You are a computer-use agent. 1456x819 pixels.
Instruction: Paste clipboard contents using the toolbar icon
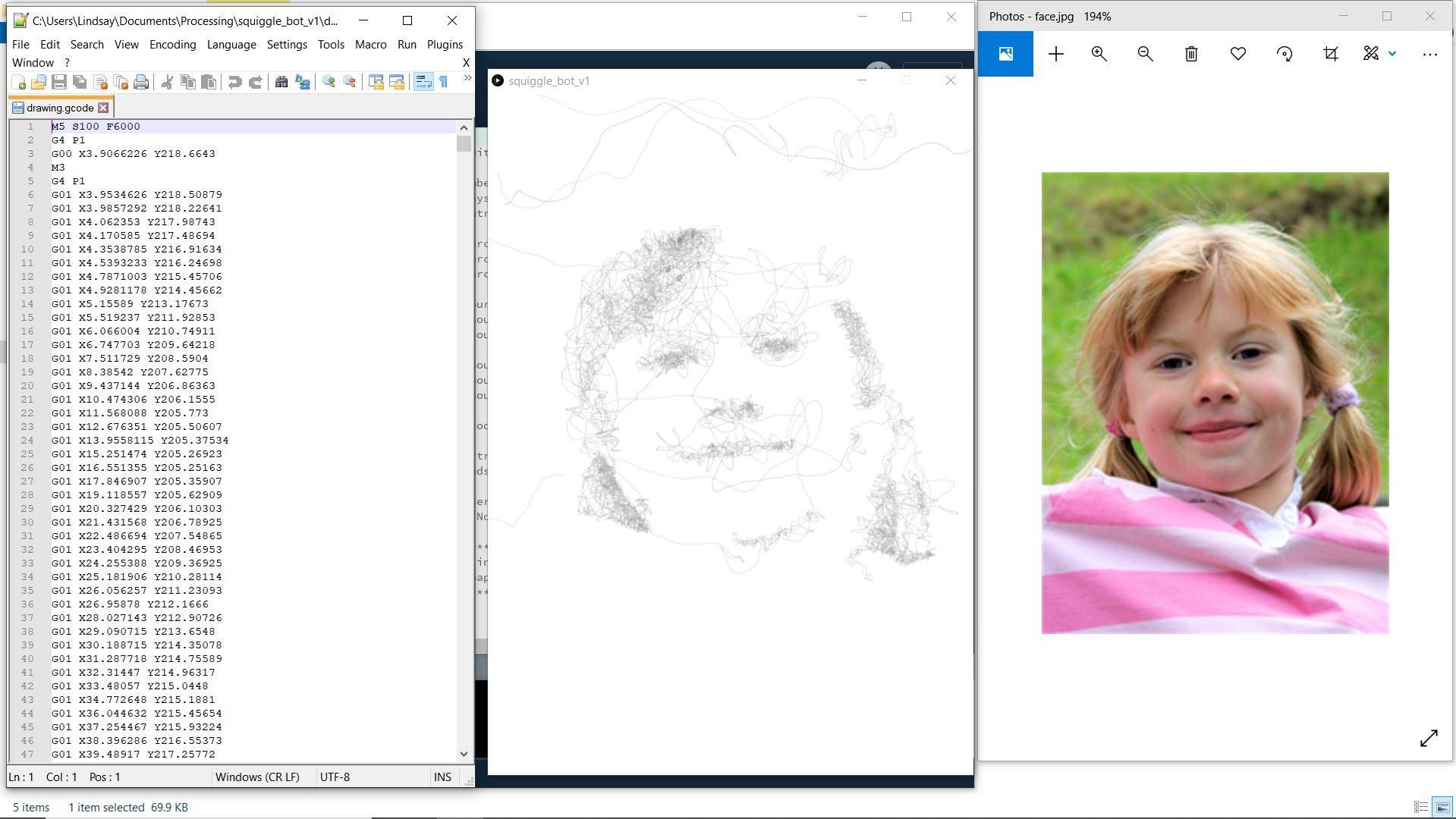[208, 81]
